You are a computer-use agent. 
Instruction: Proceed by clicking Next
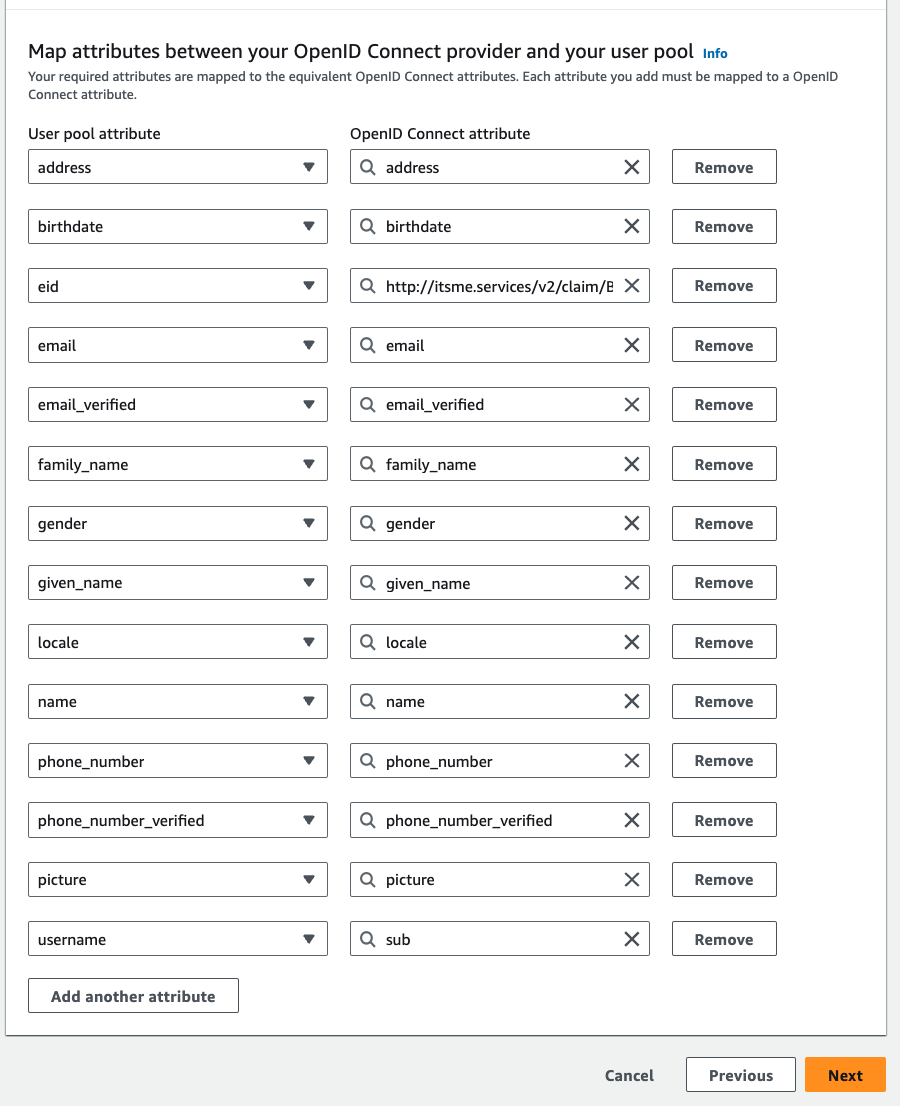tap(845, 1074)
